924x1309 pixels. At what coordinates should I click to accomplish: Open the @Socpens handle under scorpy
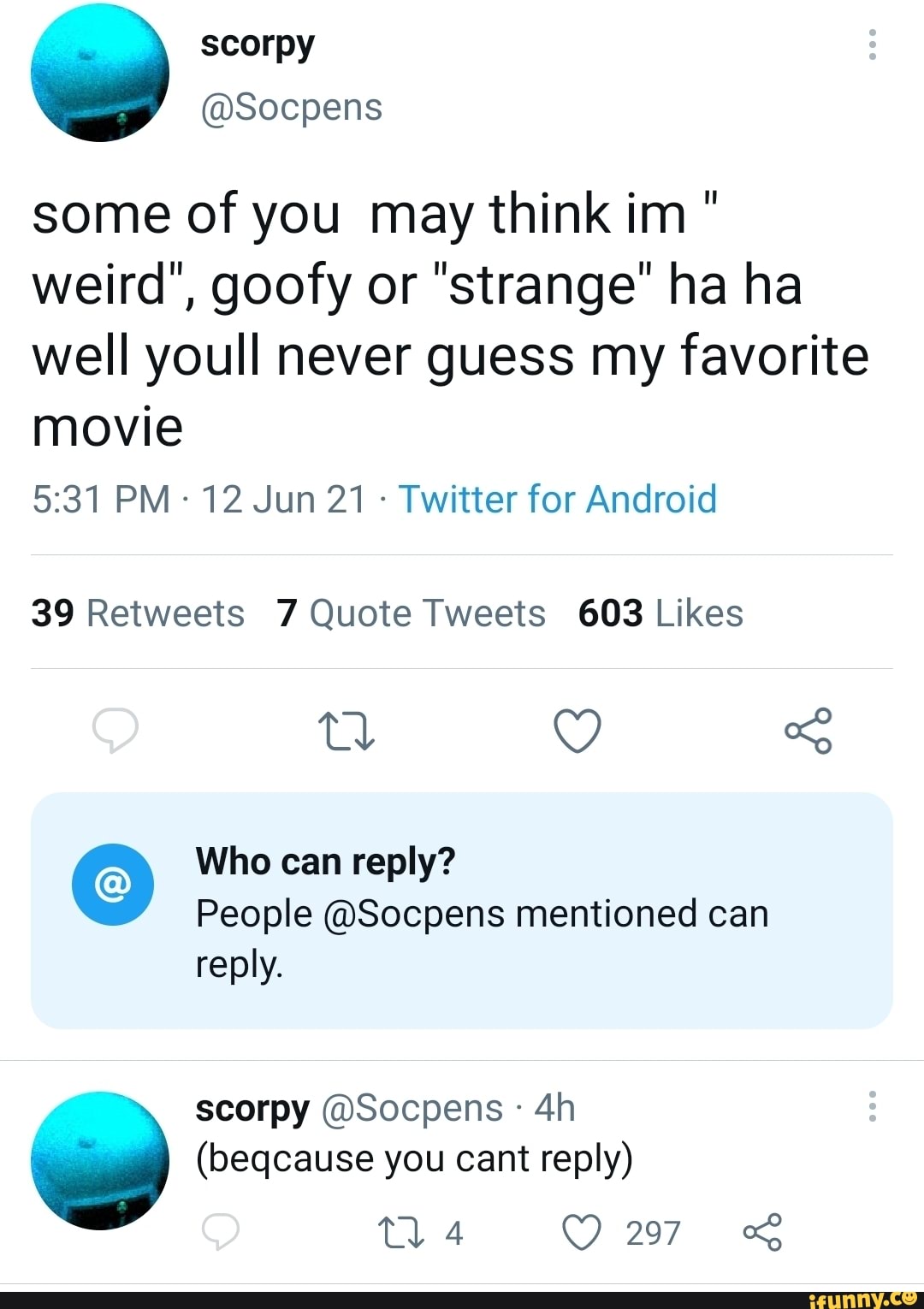pos(291,108)
